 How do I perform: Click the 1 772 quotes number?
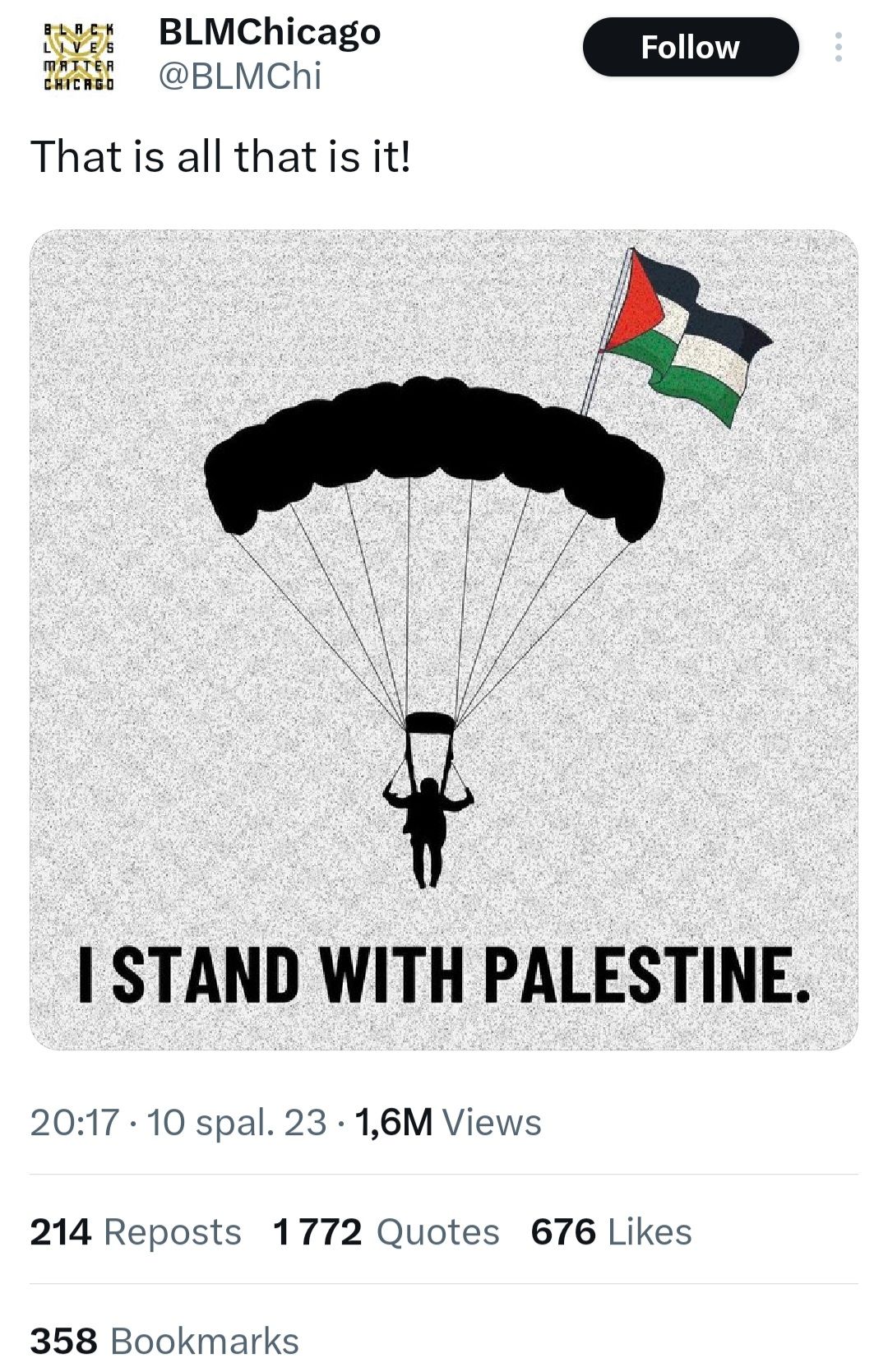pyautogui.click(x=317, y=1232)
